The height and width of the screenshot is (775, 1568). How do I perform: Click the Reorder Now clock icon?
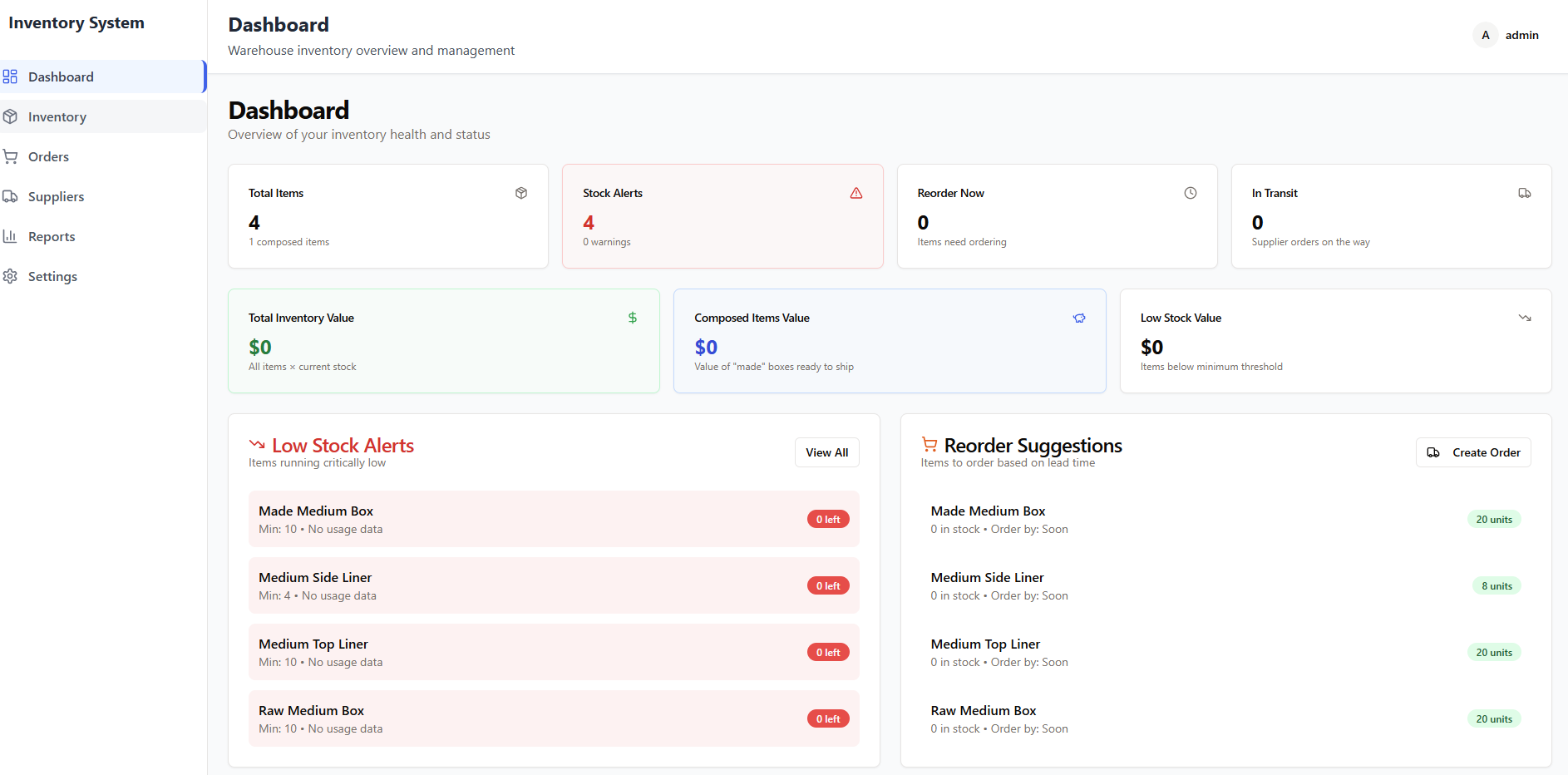[x=1190, y=193]
